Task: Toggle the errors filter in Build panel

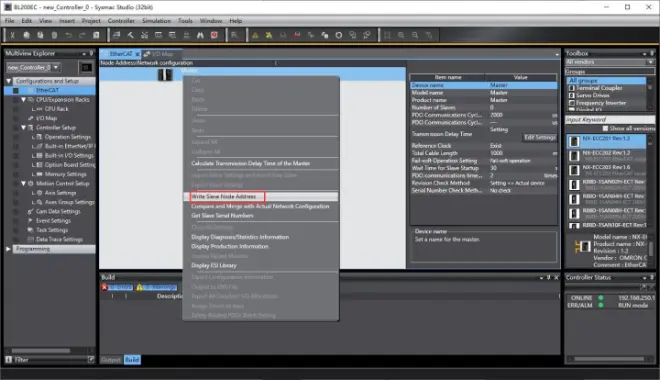Action: 117,287
